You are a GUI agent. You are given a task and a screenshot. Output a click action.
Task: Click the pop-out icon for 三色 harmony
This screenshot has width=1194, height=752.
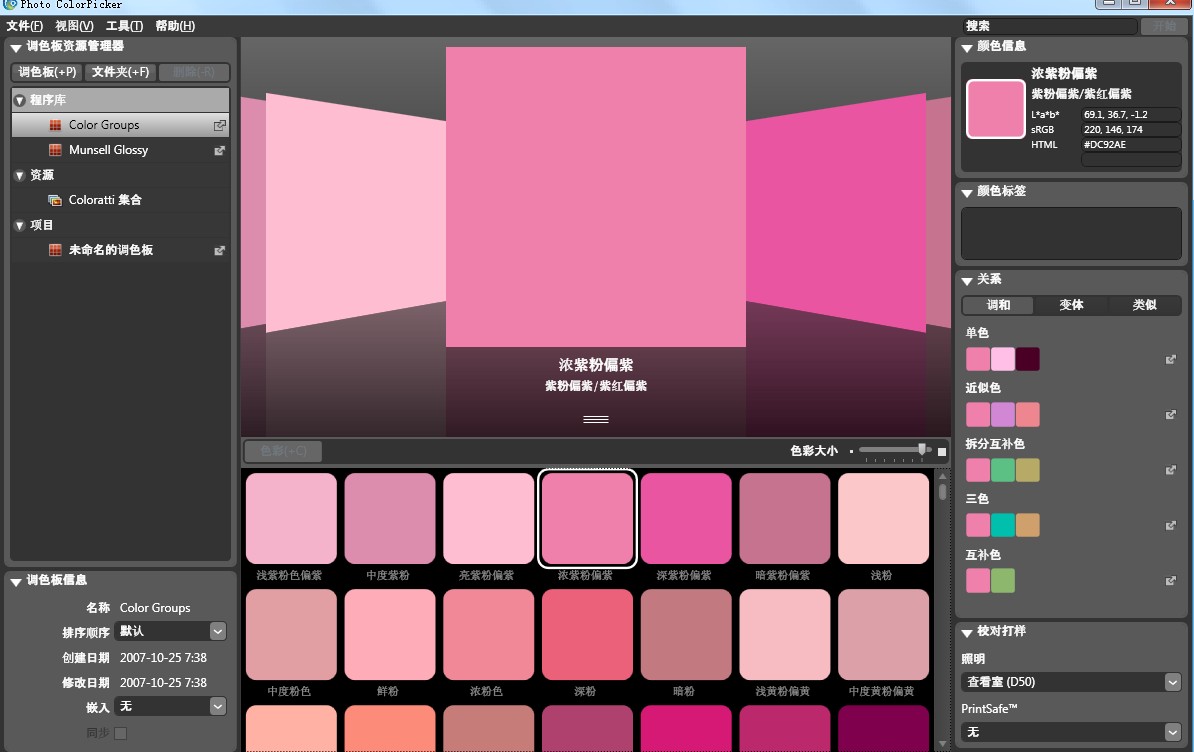point(1170,525)
